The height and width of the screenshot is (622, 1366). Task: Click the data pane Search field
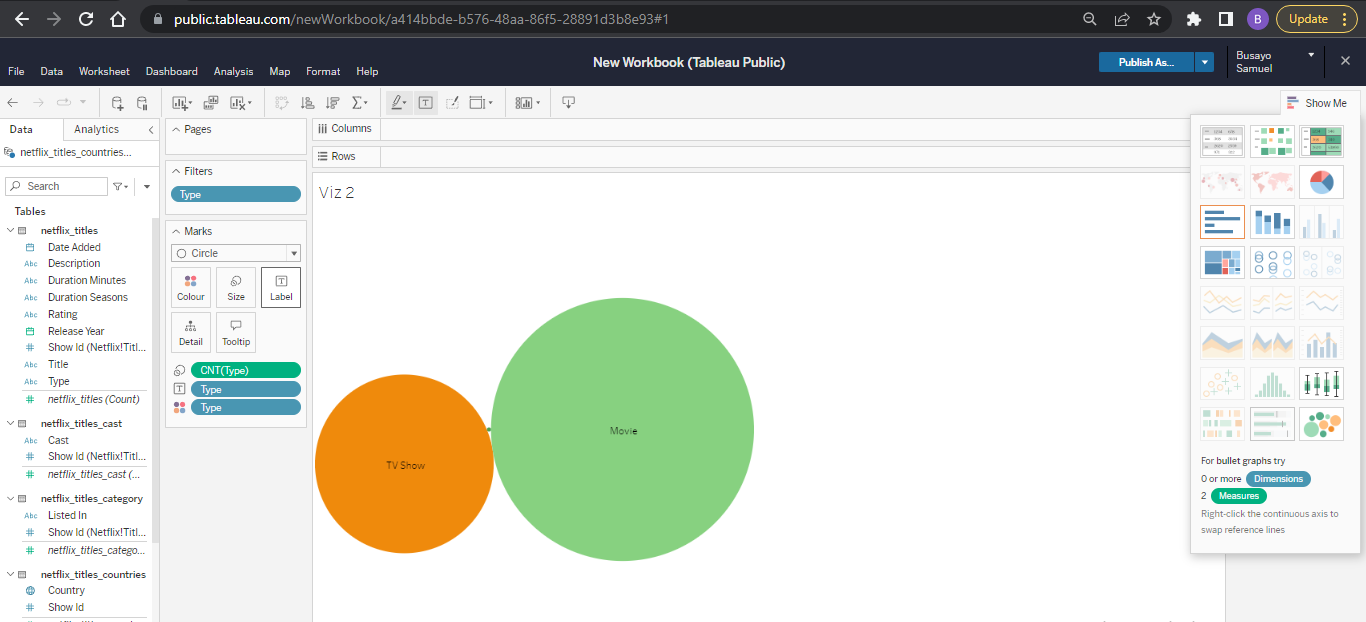click(56, 186)
